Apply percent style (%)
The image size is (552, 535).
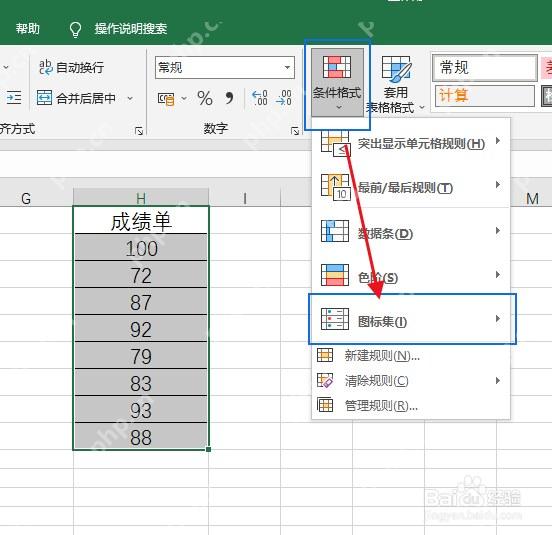point(205,98)
